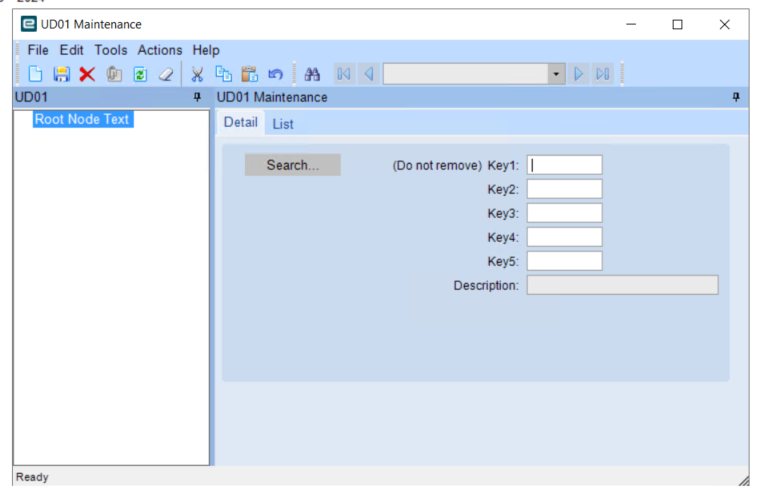Save using the floppy disk icon
This screenshot has height=502, width=772.
click(62, 74)
